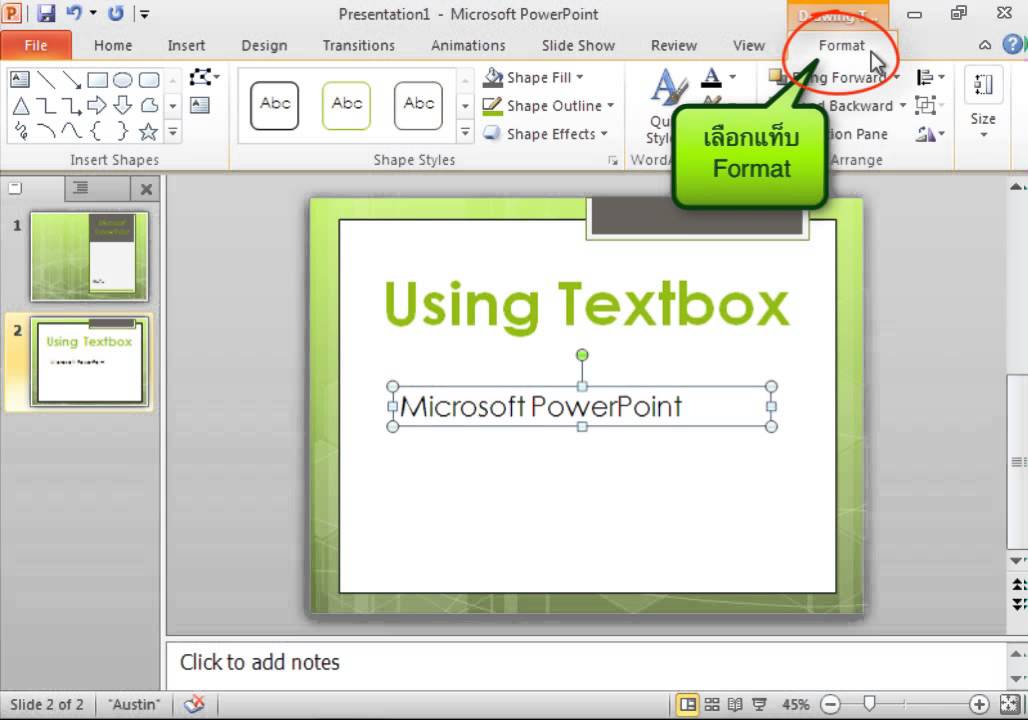Select slide 1 thumbnail
The width and height of the screenshot is (1028, 720).
tap(89, 256)
